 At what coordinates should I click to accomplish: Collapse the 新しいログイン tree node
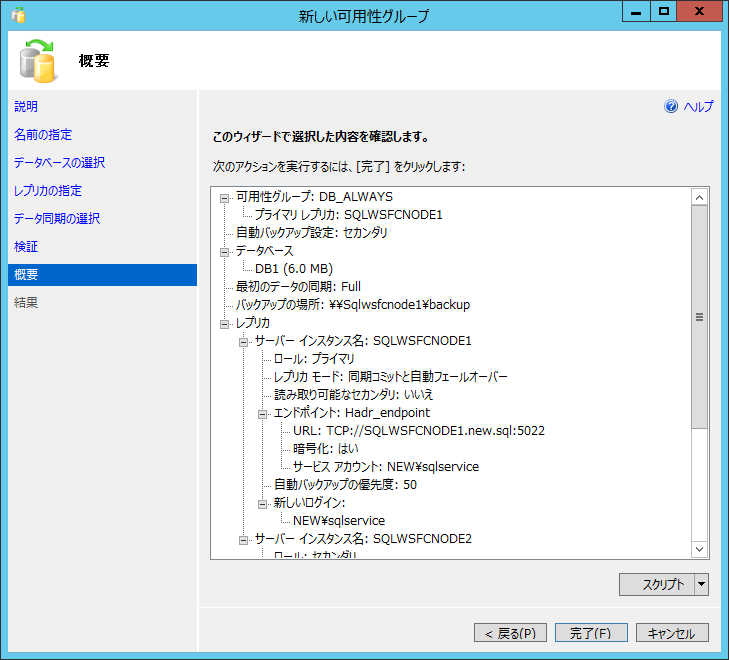point(263,503)
